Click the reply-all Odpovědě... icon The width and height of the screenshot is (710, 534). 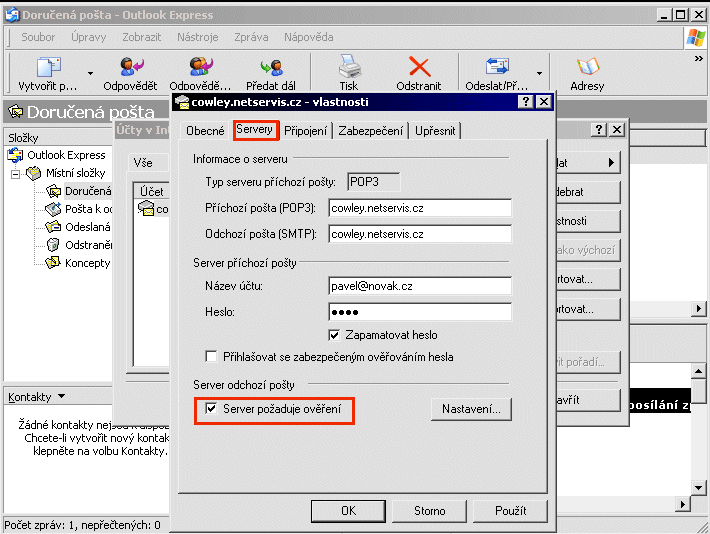(x=201, y=67)
